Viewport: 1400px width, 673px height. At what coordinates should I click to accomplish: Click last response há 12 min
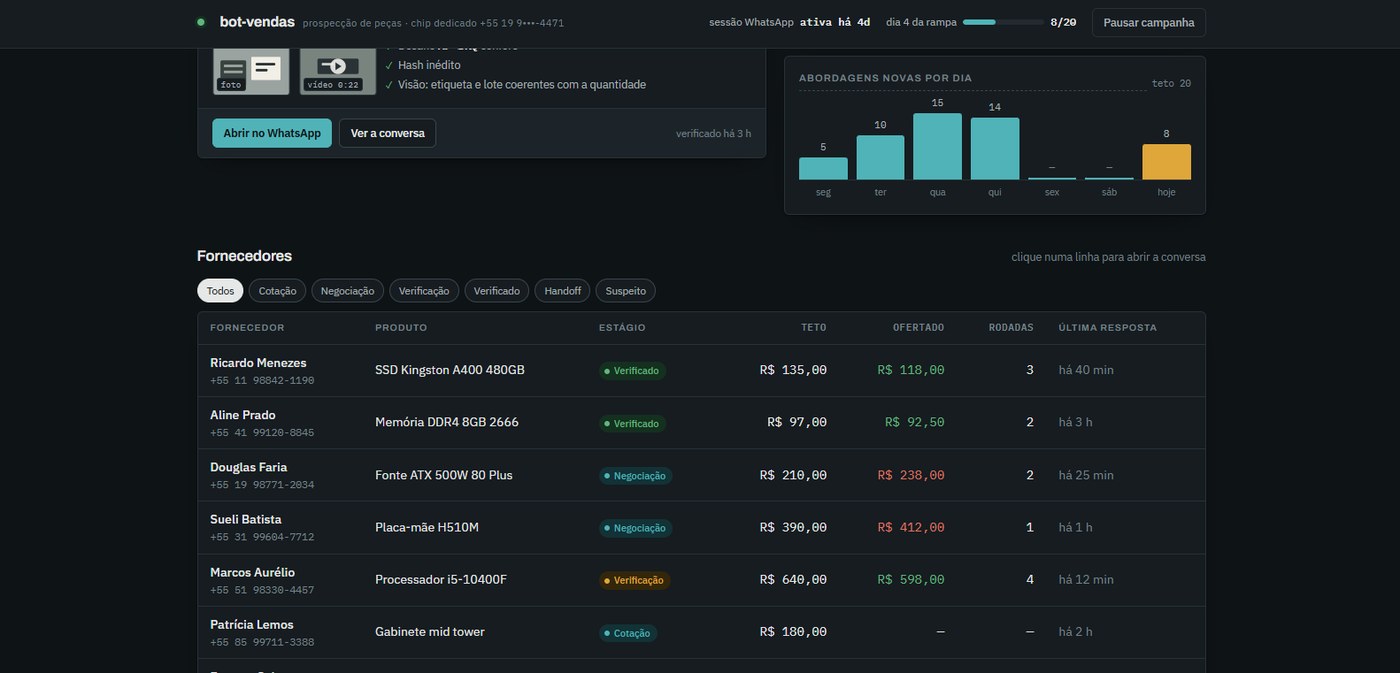[1086, 579]
